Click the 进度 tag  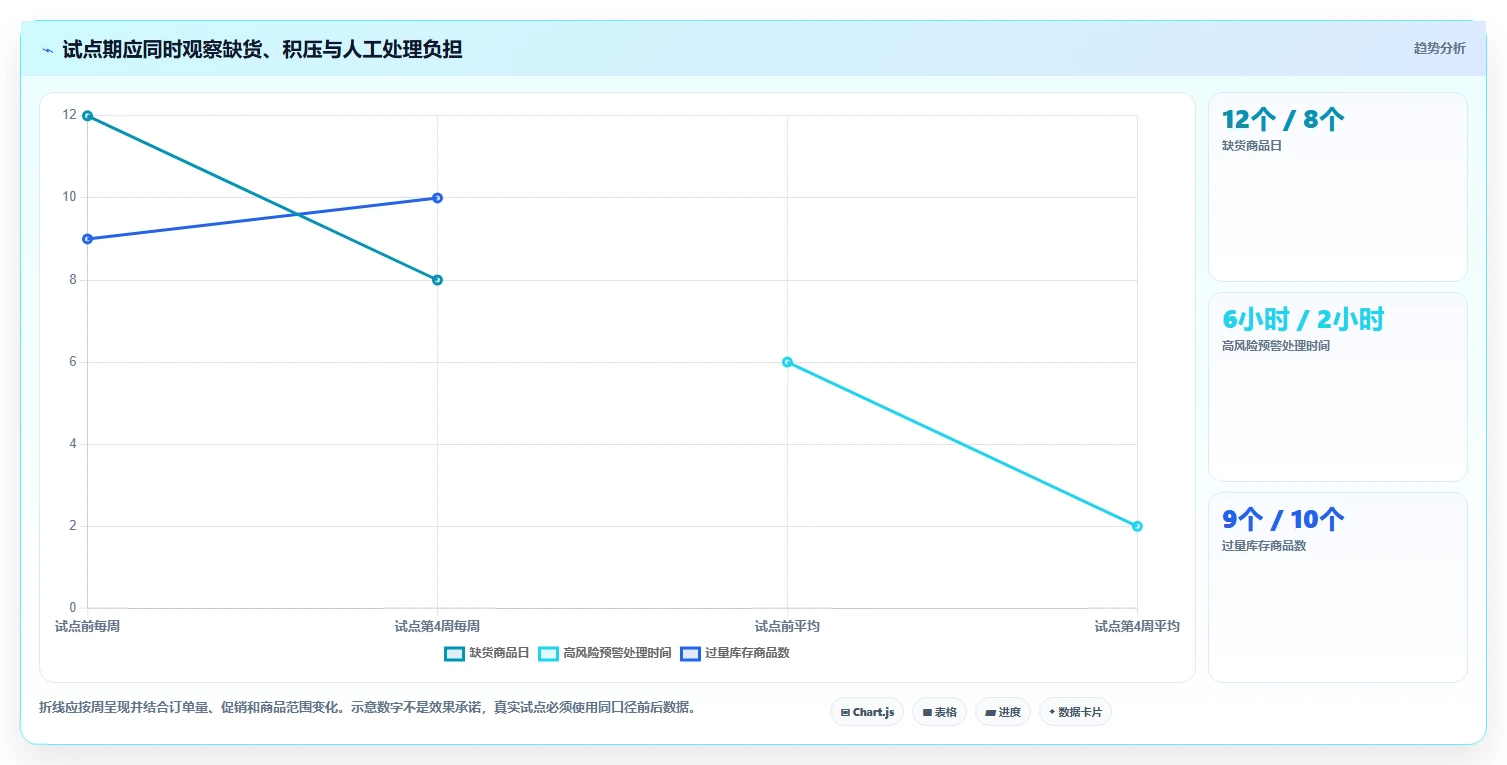(1003, 712)
